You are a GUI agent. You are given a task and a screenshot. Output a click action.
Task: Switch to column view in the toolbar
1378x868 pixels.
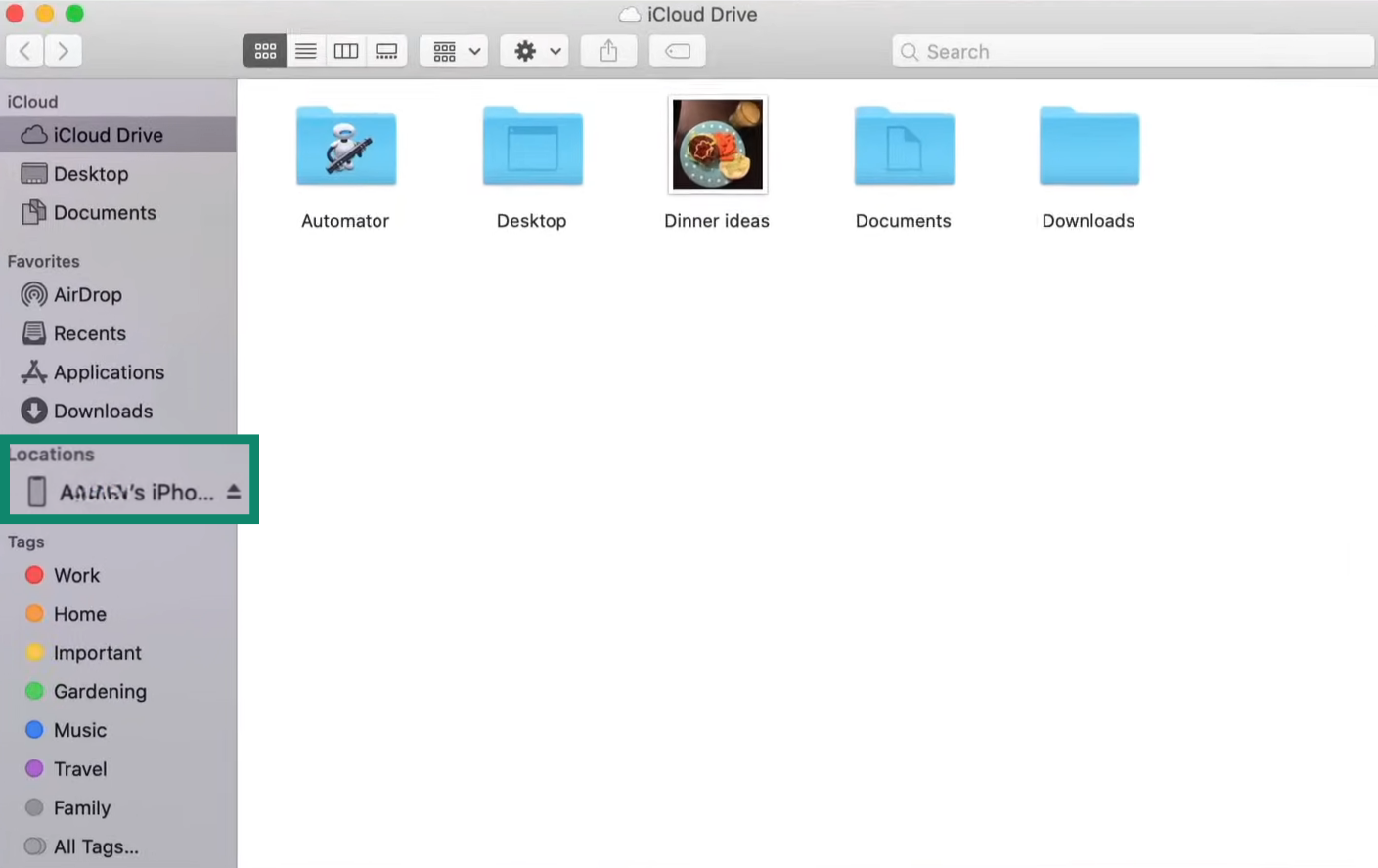coord(345,51)
